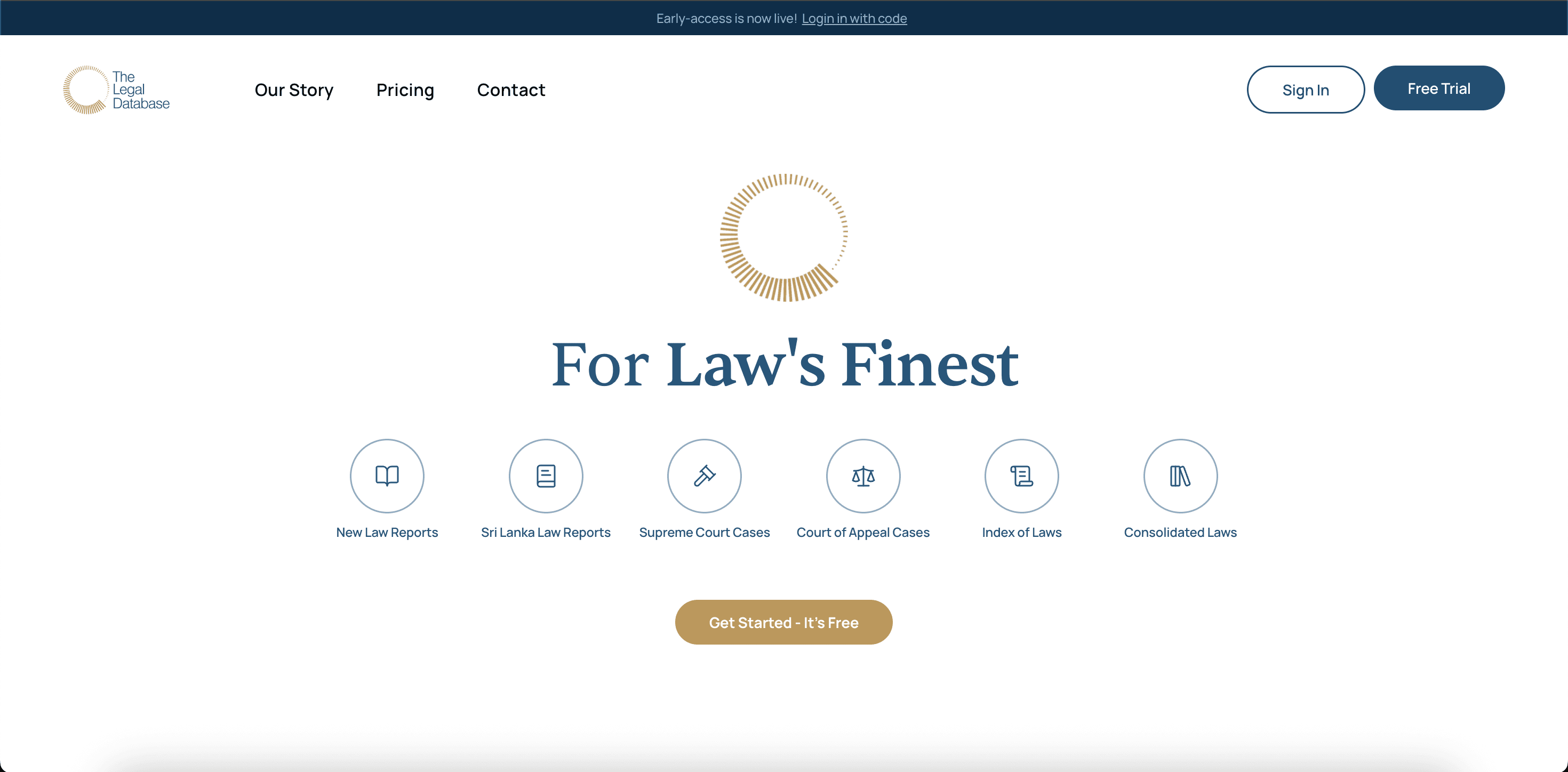This screenshot has height=772, width=1568.
Task: Start a Free Trial
Action: 1439,87
